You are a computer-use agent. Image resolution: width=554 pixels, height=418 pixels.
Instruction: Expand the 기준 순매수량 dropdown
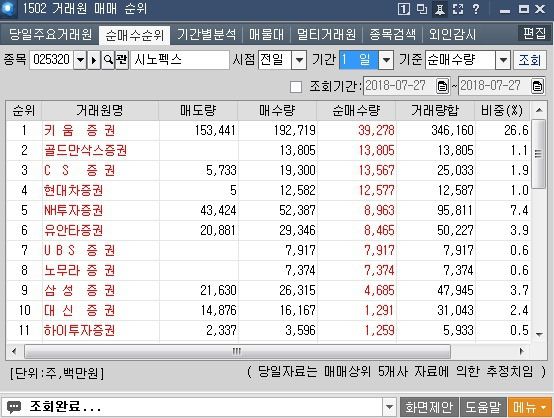click(503, 60)
